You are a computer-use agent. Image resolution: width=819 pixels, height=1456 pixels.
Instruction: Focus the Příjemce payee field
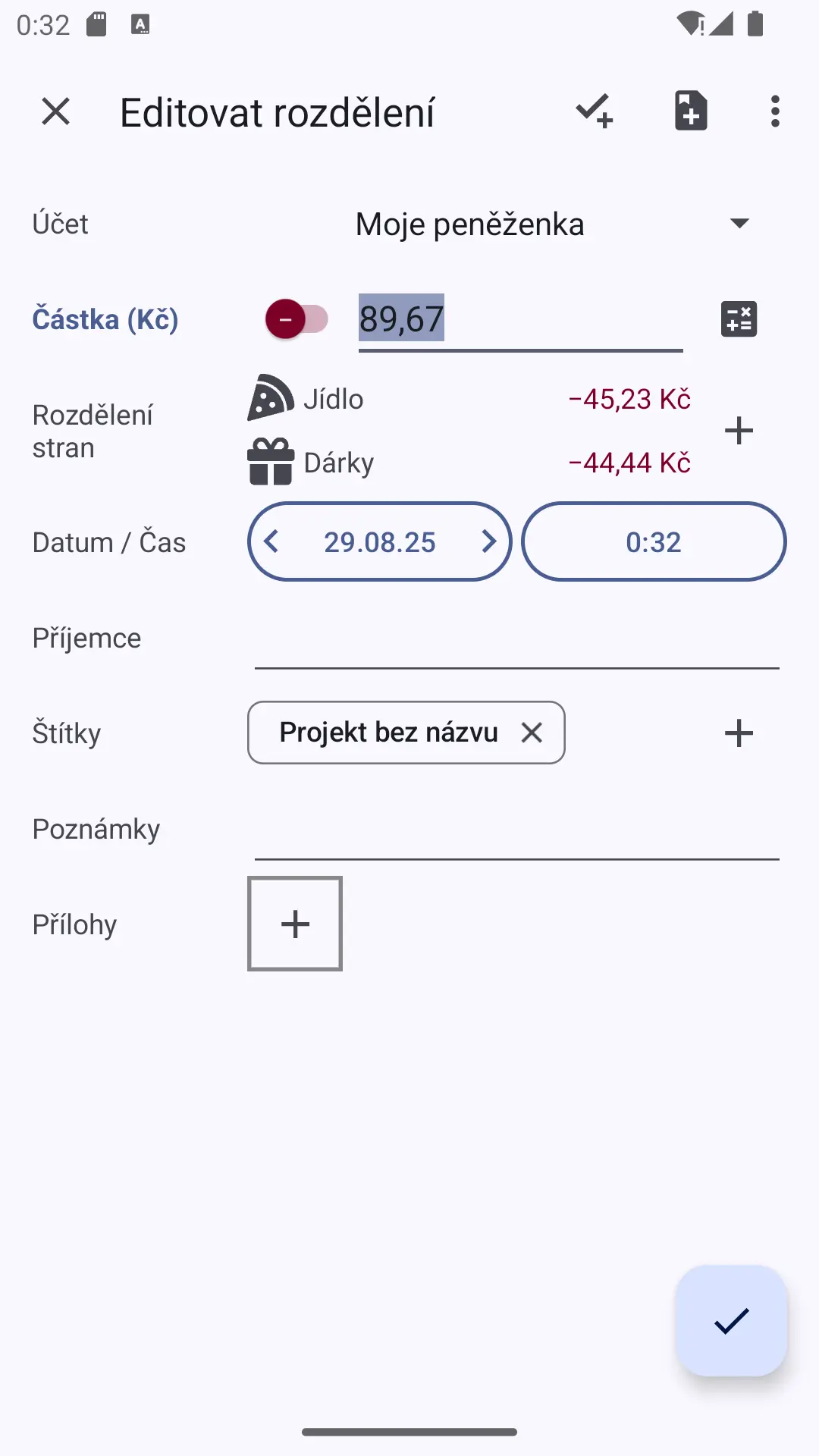[x=517, y=639]
